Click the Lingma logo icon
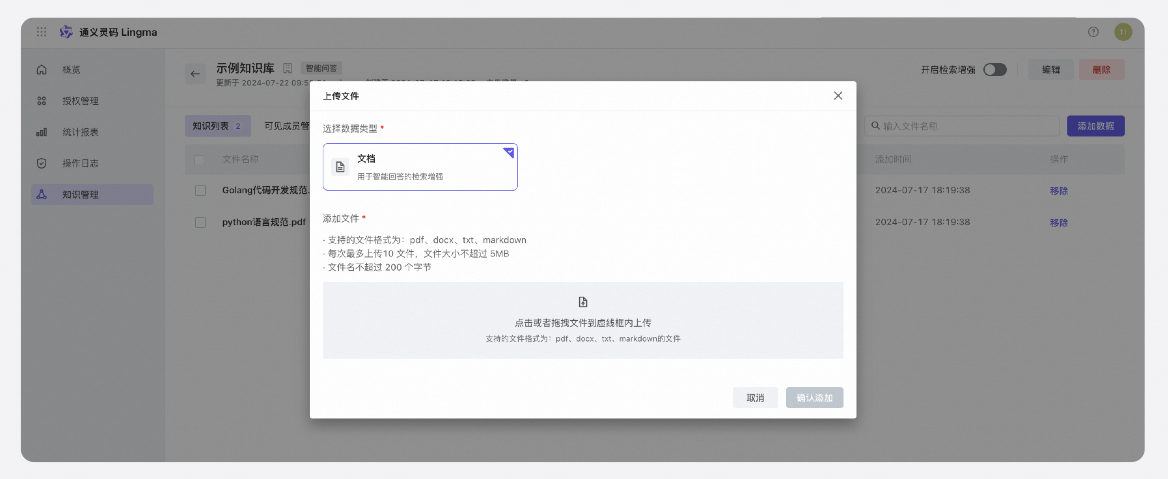Viewport: 1168px width, 479px height. pyautogui.click(x=66, y=32)
